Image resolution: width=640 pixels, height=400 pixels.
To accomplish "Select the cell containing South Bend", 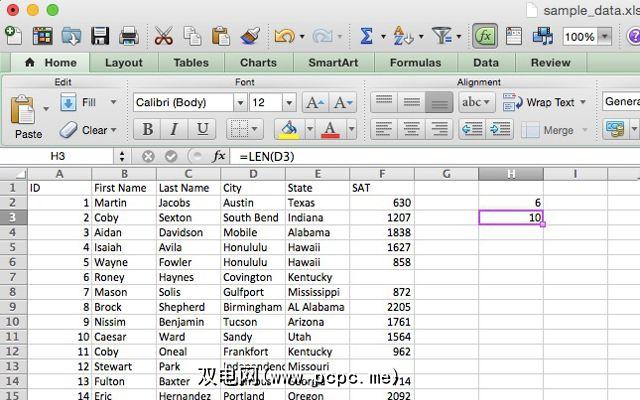I will point(253,218).
